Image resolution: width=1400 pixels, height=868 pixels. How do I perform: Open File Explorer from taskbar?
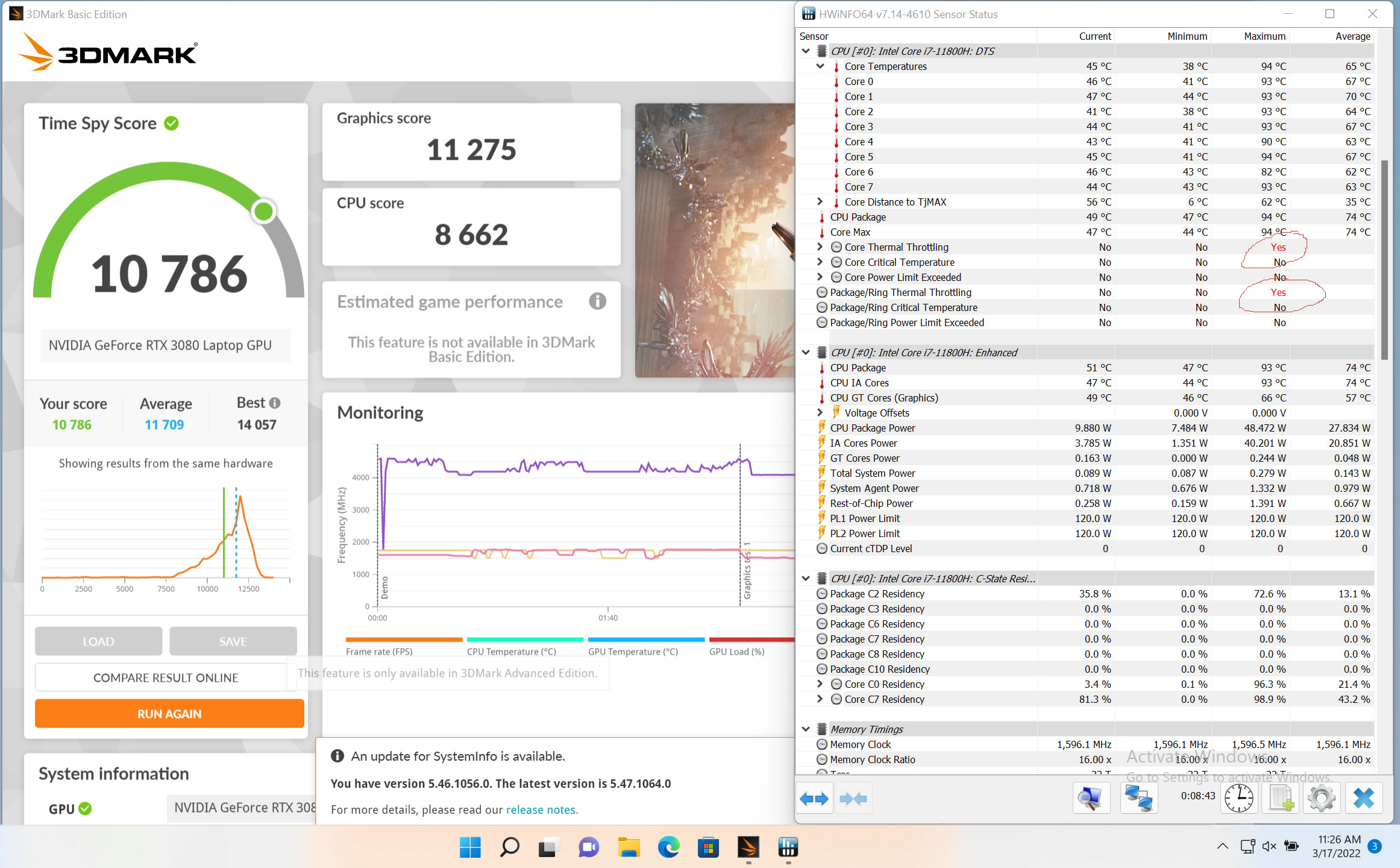tap(628, 848)
